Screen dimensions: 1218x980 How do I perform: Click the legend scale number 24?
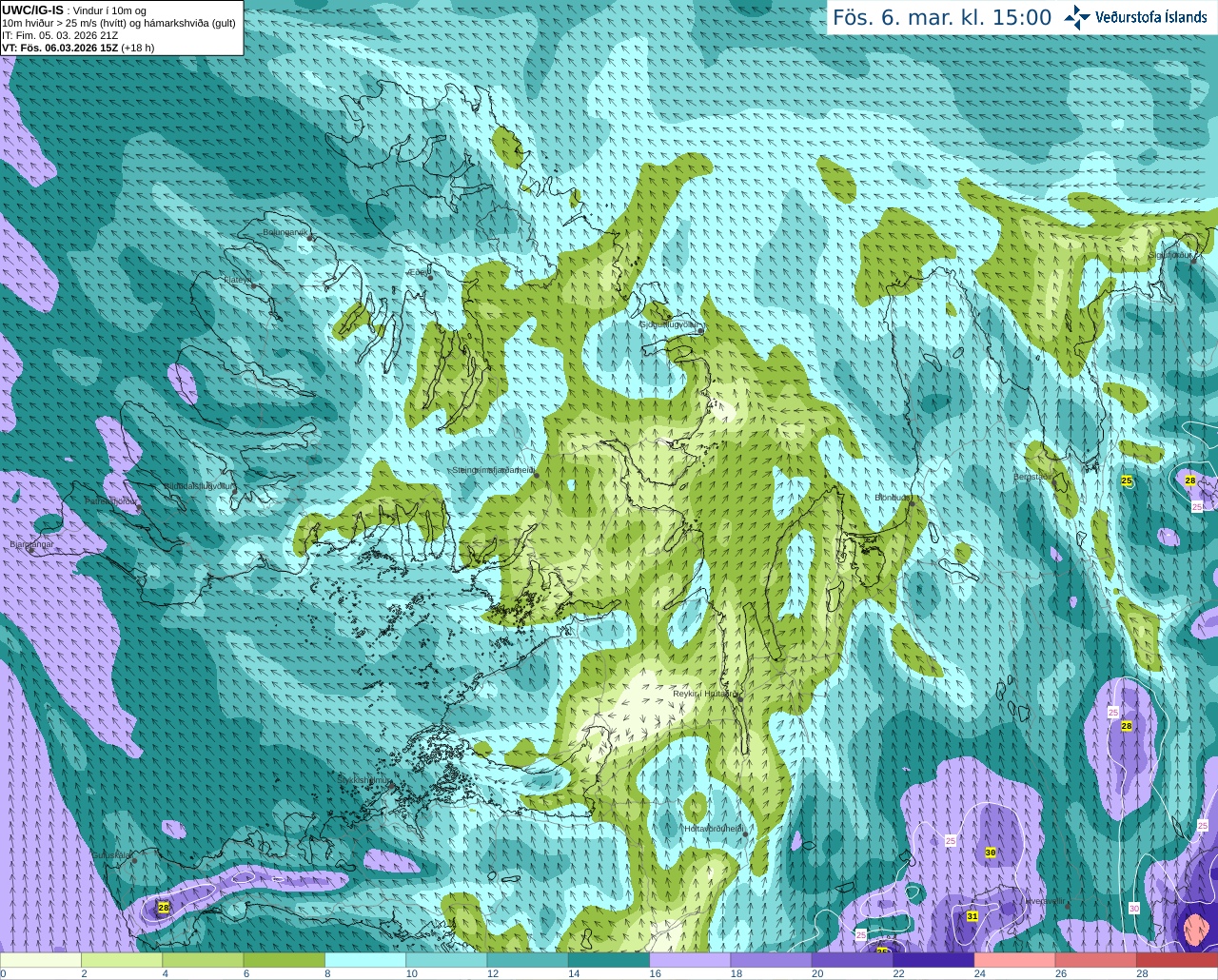point(980,973)
